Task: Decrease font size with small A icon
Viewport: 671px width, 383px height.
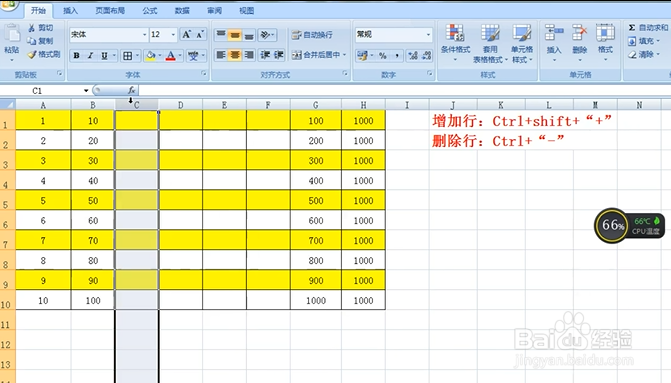Action: (200, 35)
